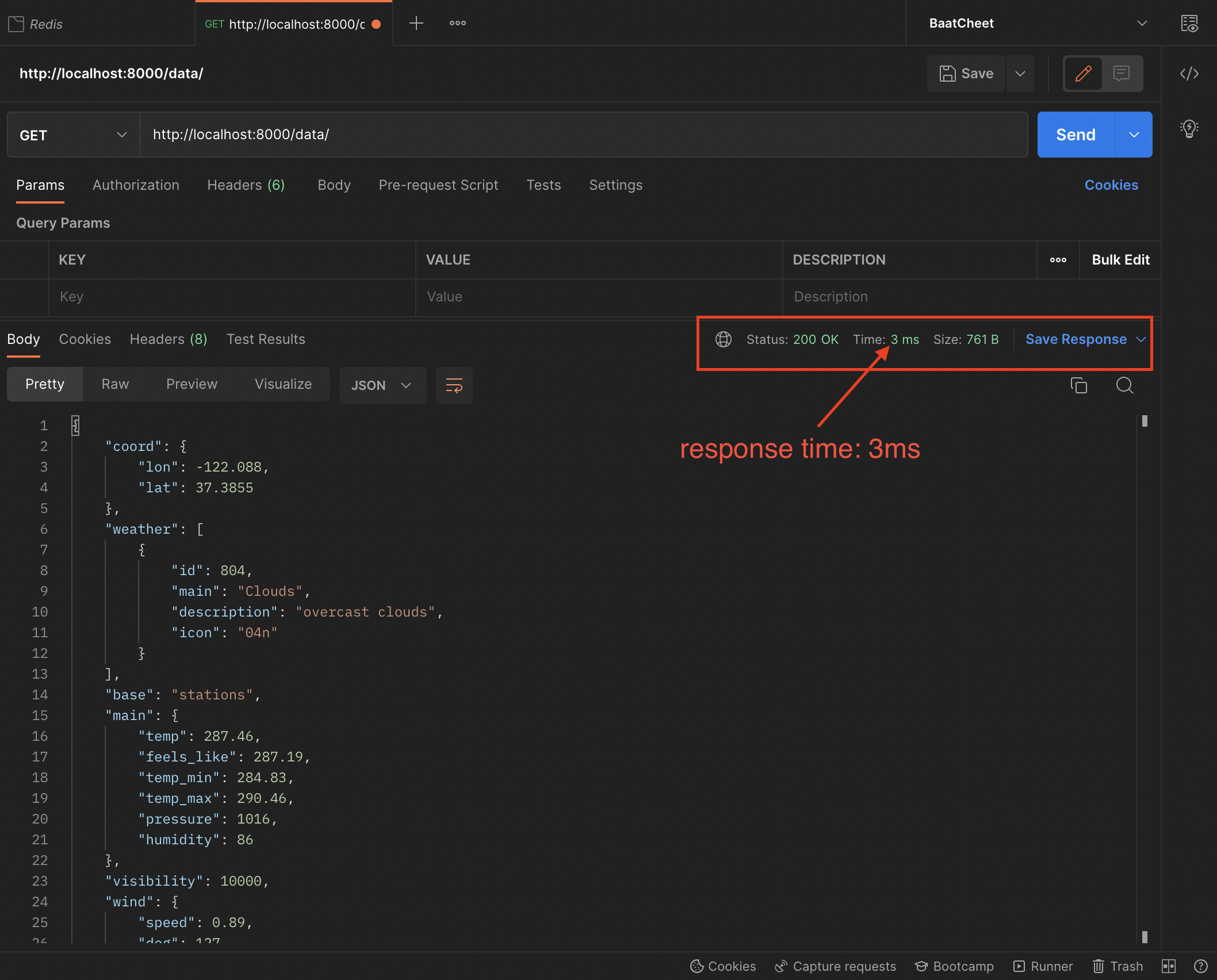Select the Raw response view tab
The height and width of the screenshot is (980, 1217).
tap(115, 384)
